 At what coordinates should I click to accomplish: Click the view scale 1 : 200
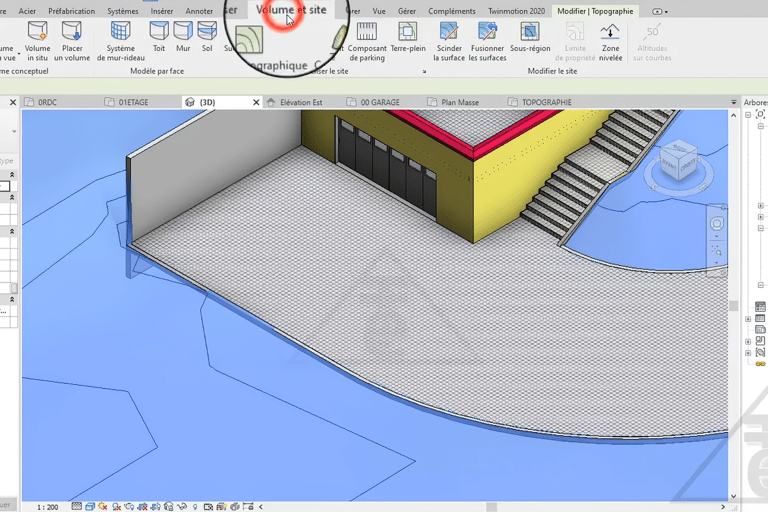coord(48,507)
